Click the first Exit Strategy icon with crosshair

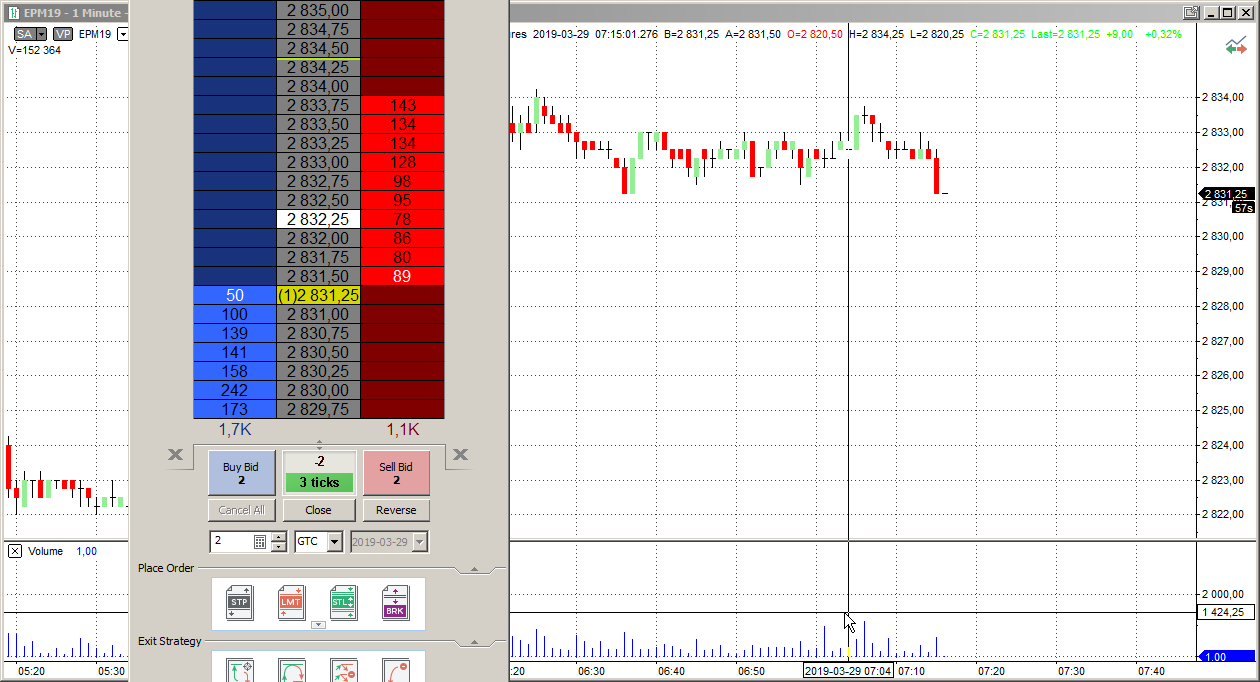coord(240,670)
